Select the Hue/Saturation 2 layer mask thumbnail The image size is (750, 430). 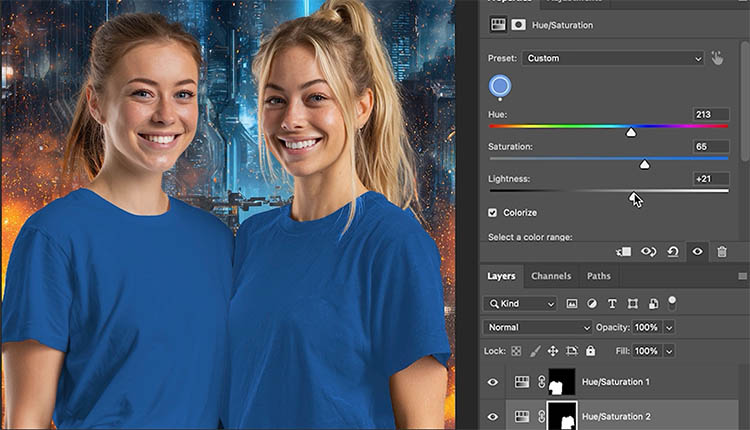(x=562, y=416)
